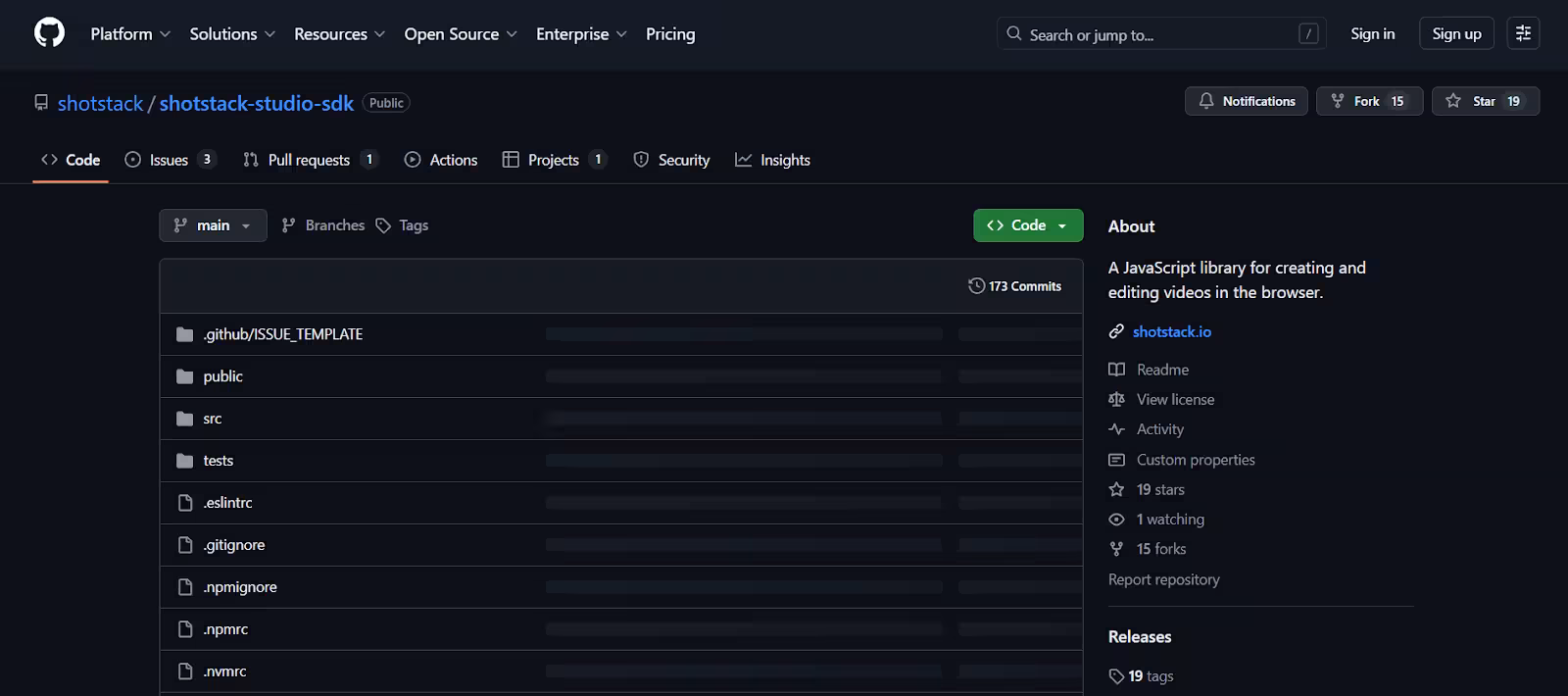Screen dimensions: 1568x696
Task: Open the .npmignore file
Action: pyautogui.click(x=240, y=587)
